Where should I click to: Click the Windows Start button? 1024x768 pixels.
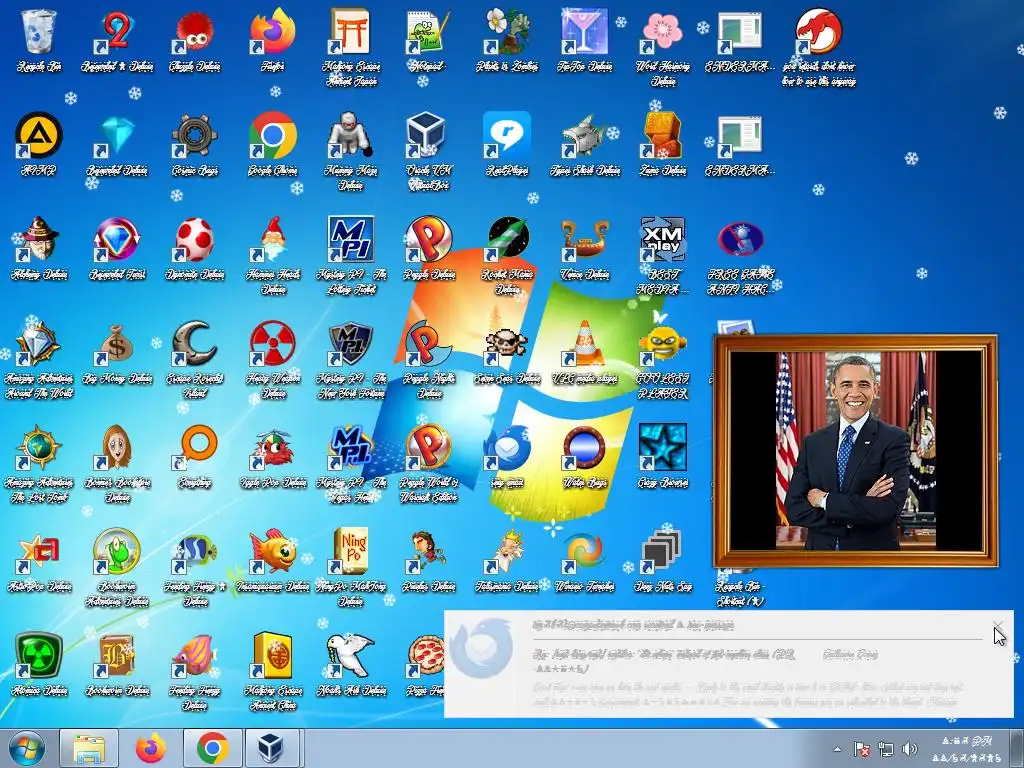(26, 748)
